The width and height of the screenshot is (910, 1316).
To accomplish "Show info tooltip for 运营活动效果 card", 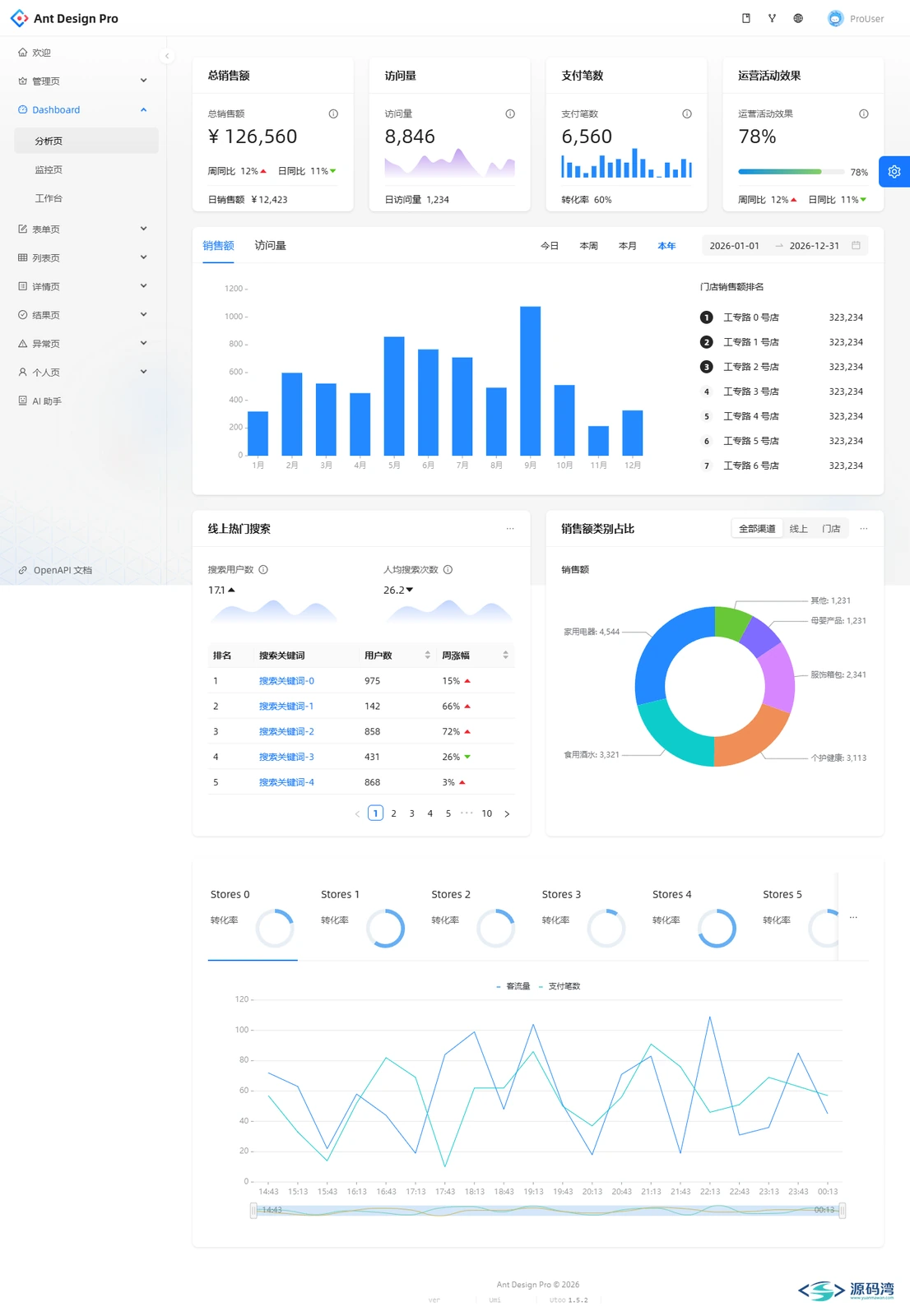I will pos(864,114).
